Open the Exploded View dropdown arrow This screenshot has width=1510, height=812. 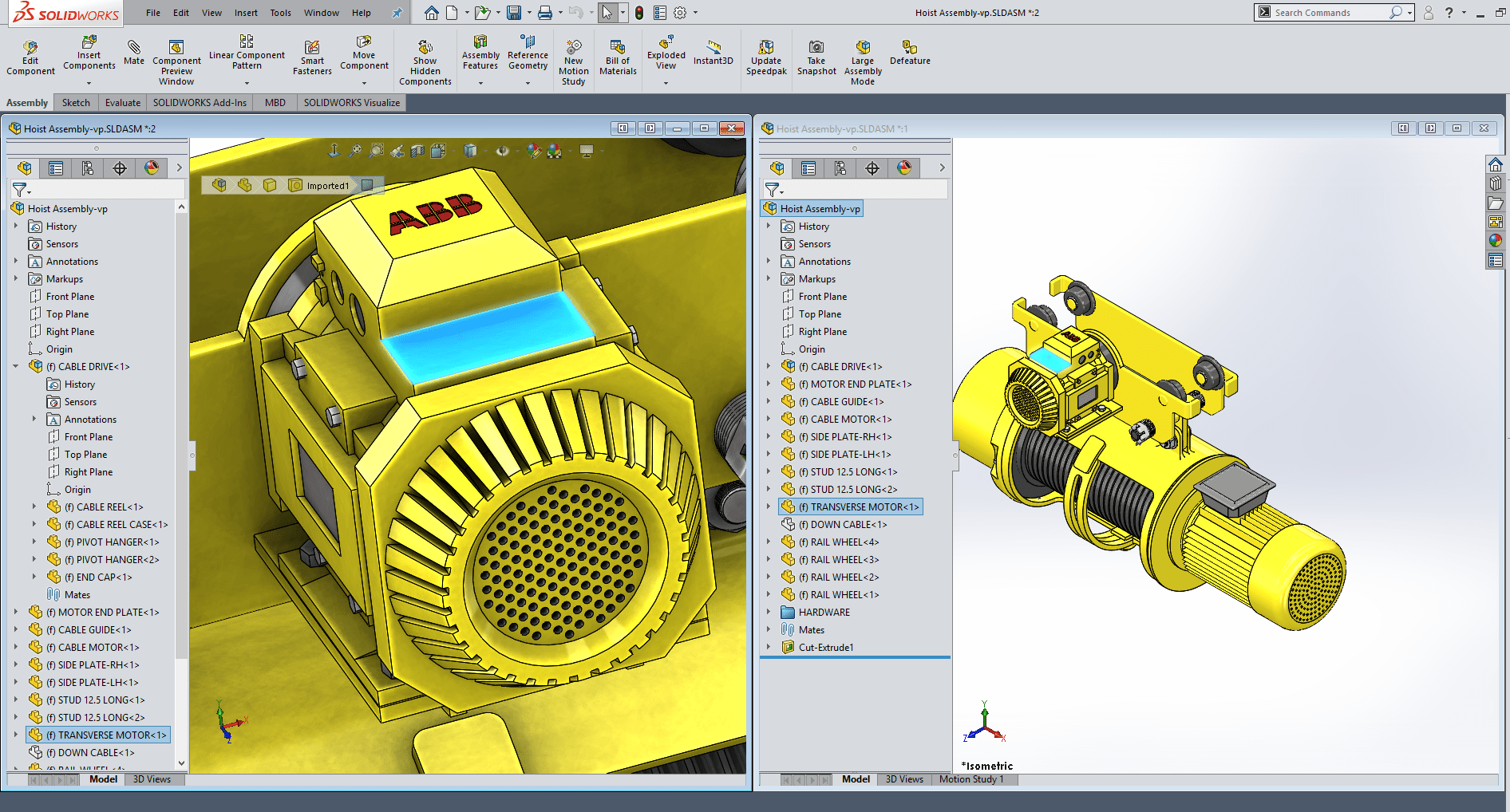[666, 83]
